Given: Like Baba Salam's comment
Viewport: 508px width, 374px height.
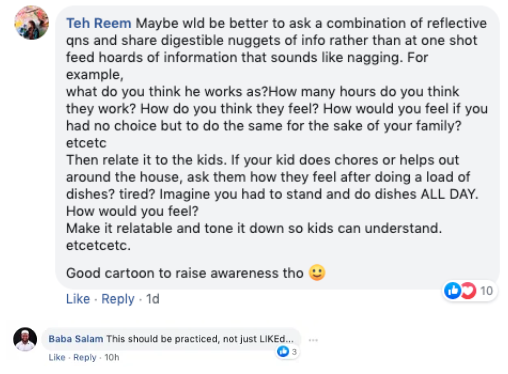Looking at the screenshot, I should click(x=57, y=357).
